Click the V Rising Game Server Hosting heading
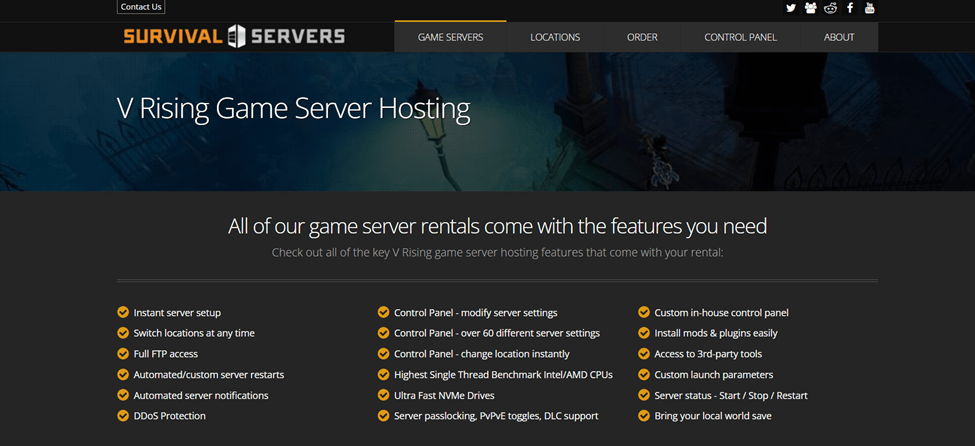 [x=293, y=108]
